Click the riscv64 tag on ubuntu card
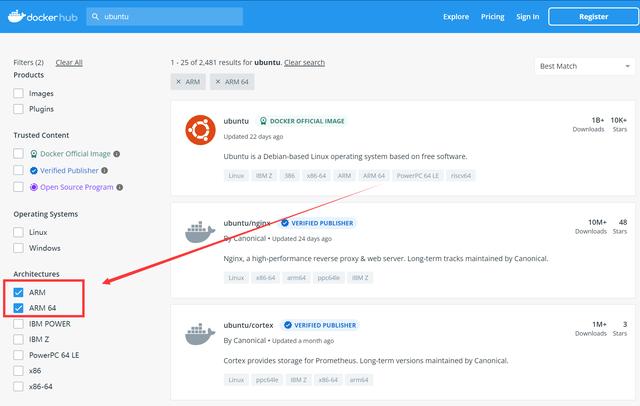 (x=461, y=176)
